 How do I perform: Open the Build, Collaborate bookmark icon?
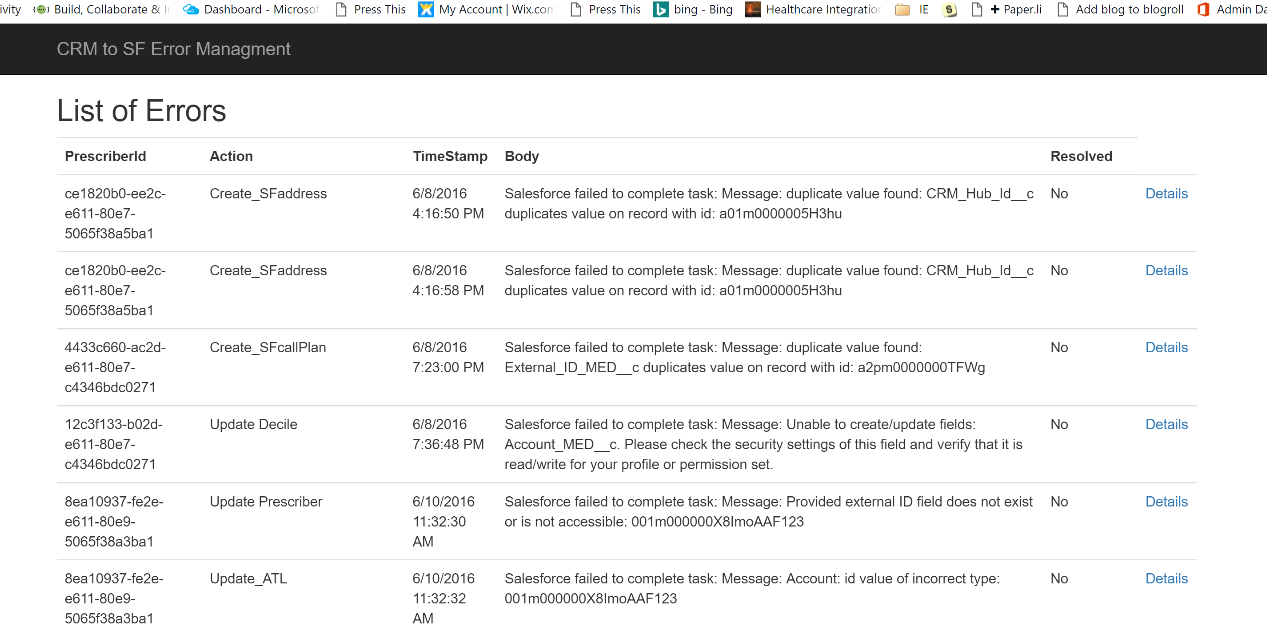pos(41,9)
